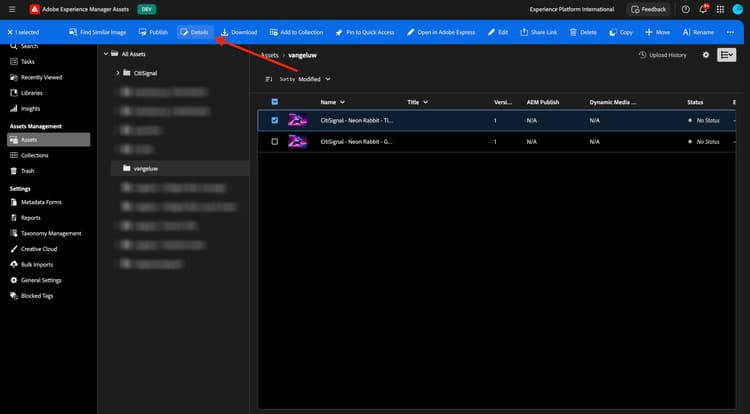Image resolution: width=750 pixels, height=414 pixels.
Task: Select the CitiSignal folder label
Action: (145, 73)
